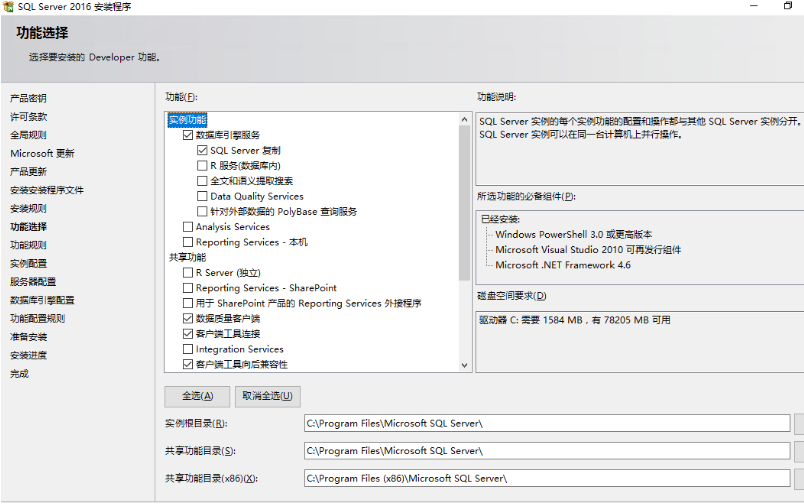Browse button beside 共享功能目录(S) field

(x=799, y=451)
